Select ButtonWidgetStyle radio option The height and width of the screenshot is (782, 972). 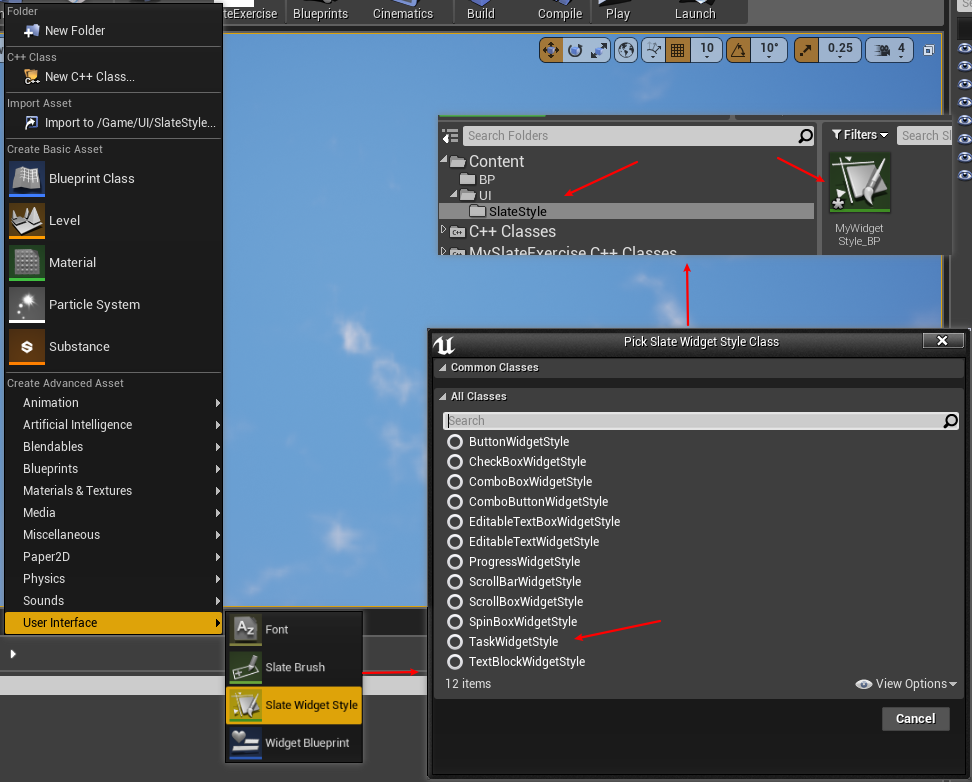tap(455, 442)
